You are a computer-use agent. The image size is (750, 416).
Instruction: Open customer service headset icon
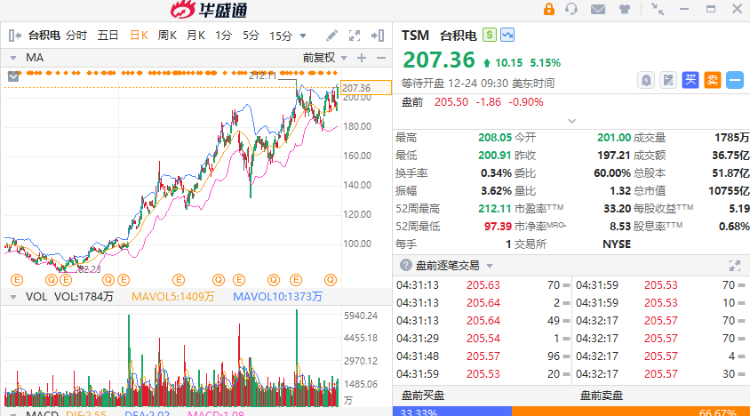(x=571, y=9)
